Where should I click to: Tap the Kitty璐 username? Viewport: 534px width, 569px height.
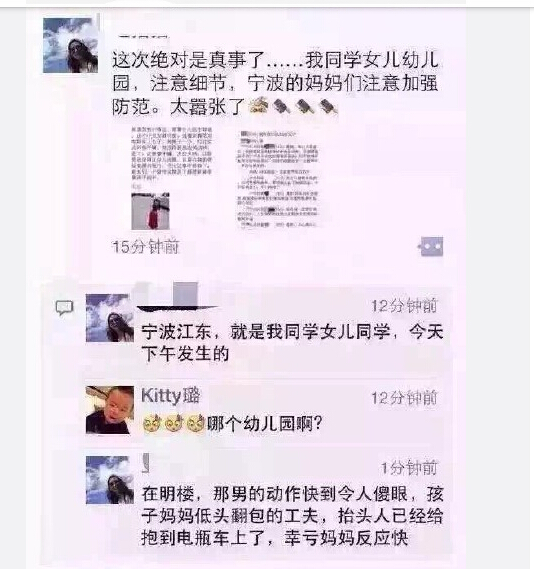[170, 396]
